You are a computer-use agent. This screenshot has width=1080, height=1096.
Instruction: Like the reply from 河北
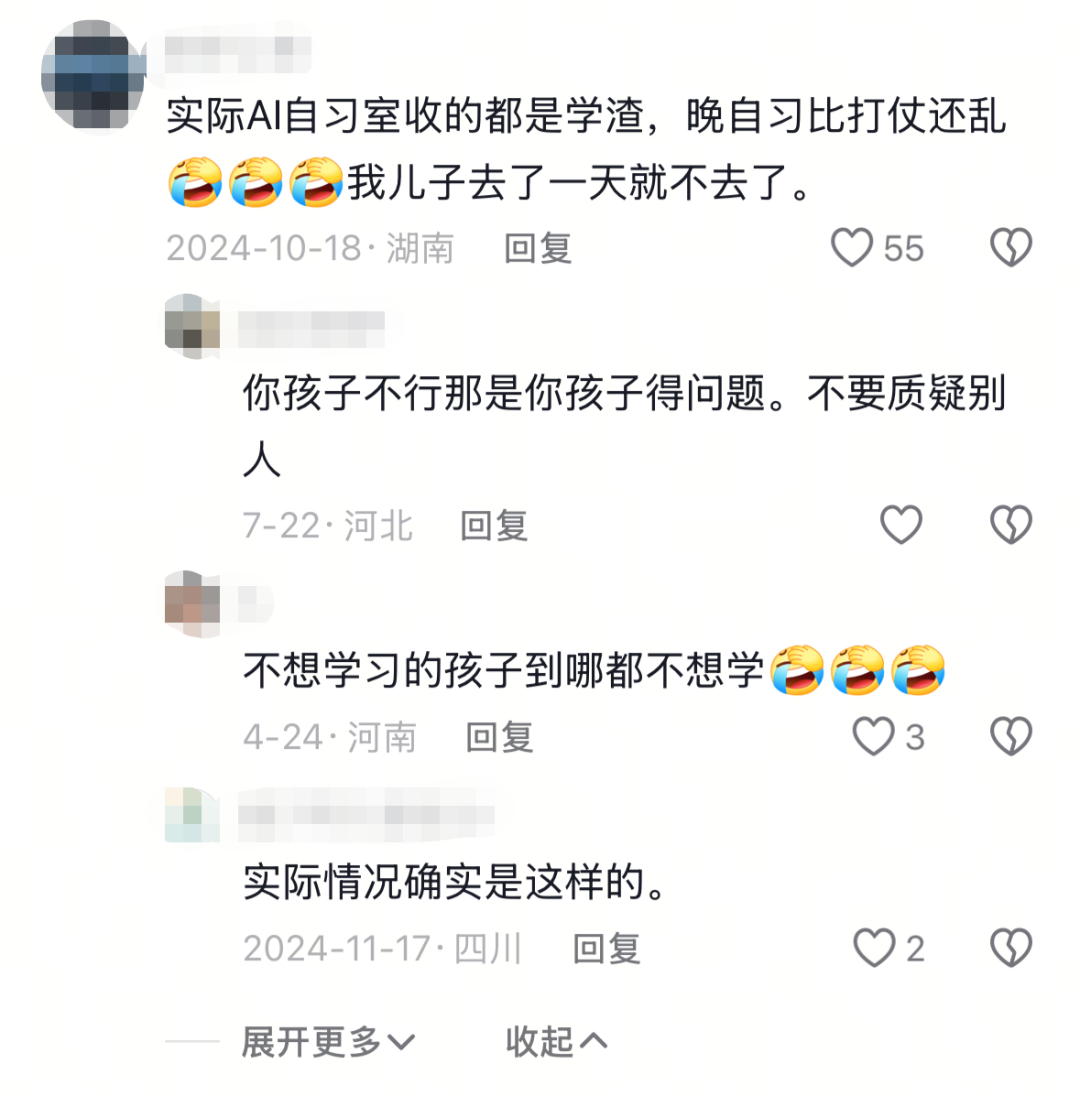[901, 524]
